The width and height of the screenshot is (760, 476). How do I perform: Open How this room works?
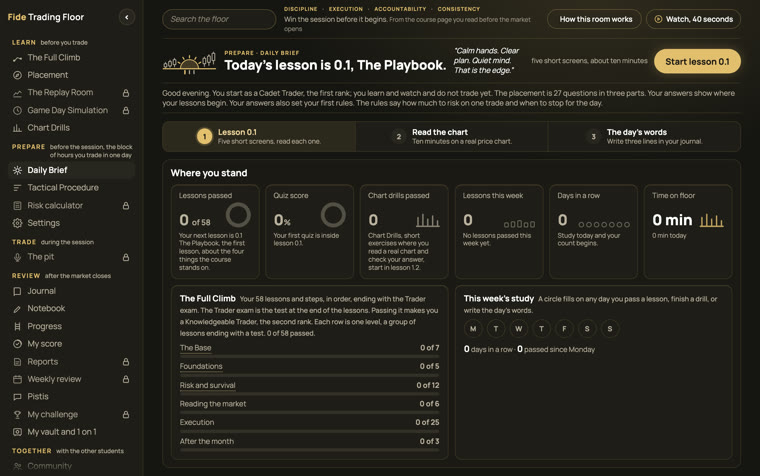[595, 19]
